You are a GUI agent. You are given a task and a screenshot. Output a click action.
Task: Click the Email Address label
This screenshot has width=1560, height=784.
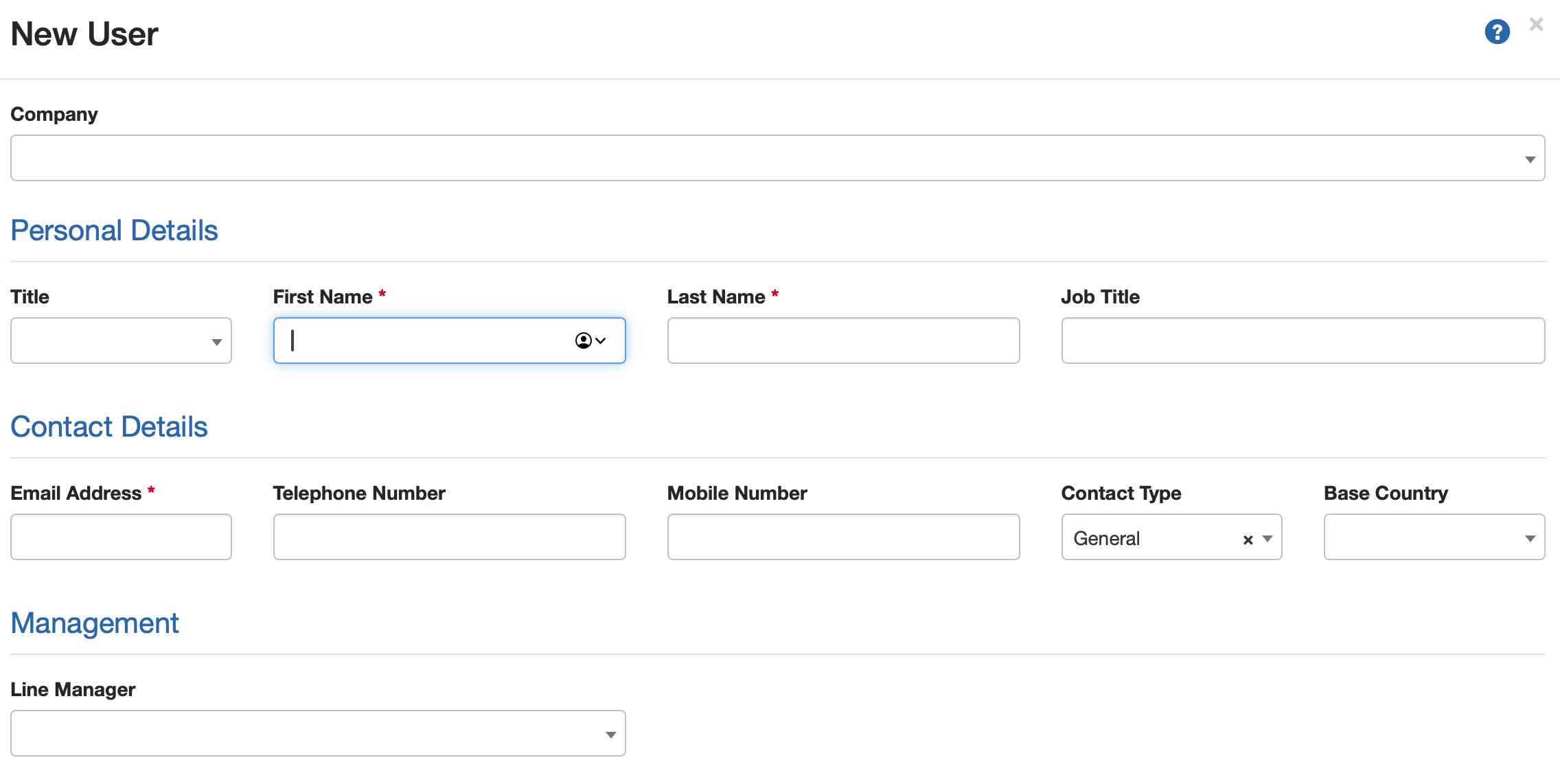(76, 493)
